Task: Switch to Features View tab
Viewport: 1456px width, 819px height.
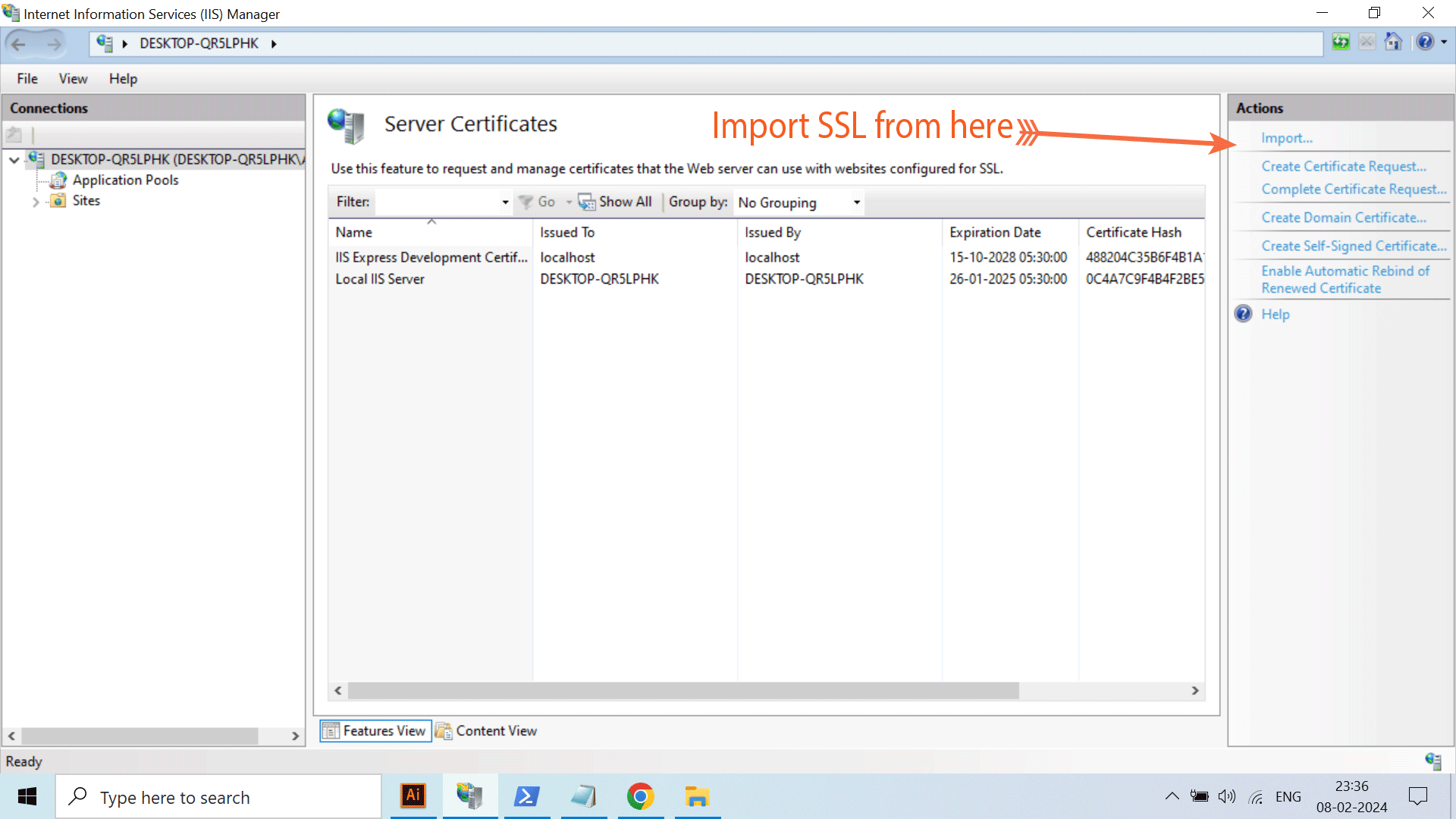Action: click(376, 731)
